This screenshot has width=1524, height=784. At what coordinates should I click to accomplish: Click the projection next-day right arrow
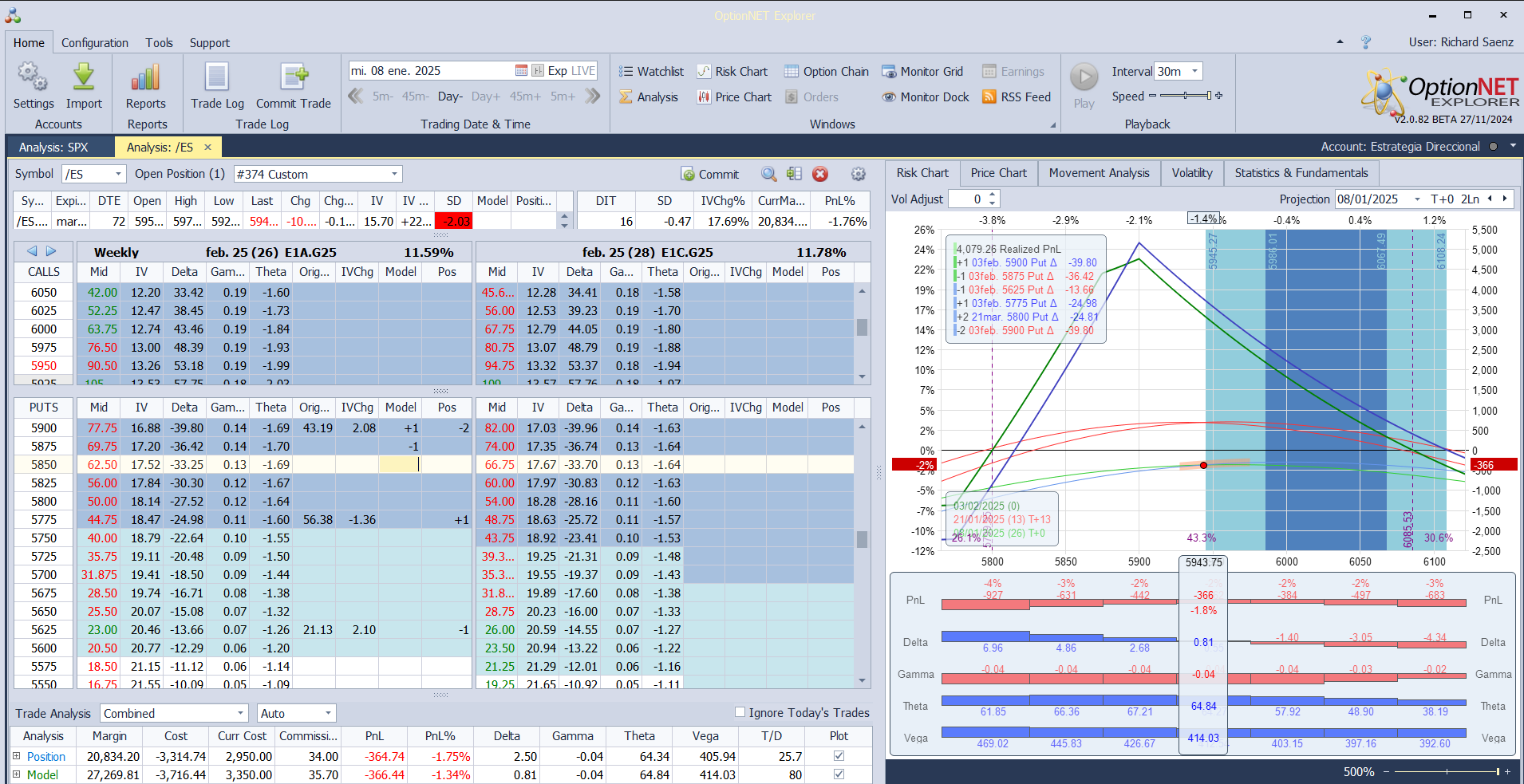pos(1505,199)
